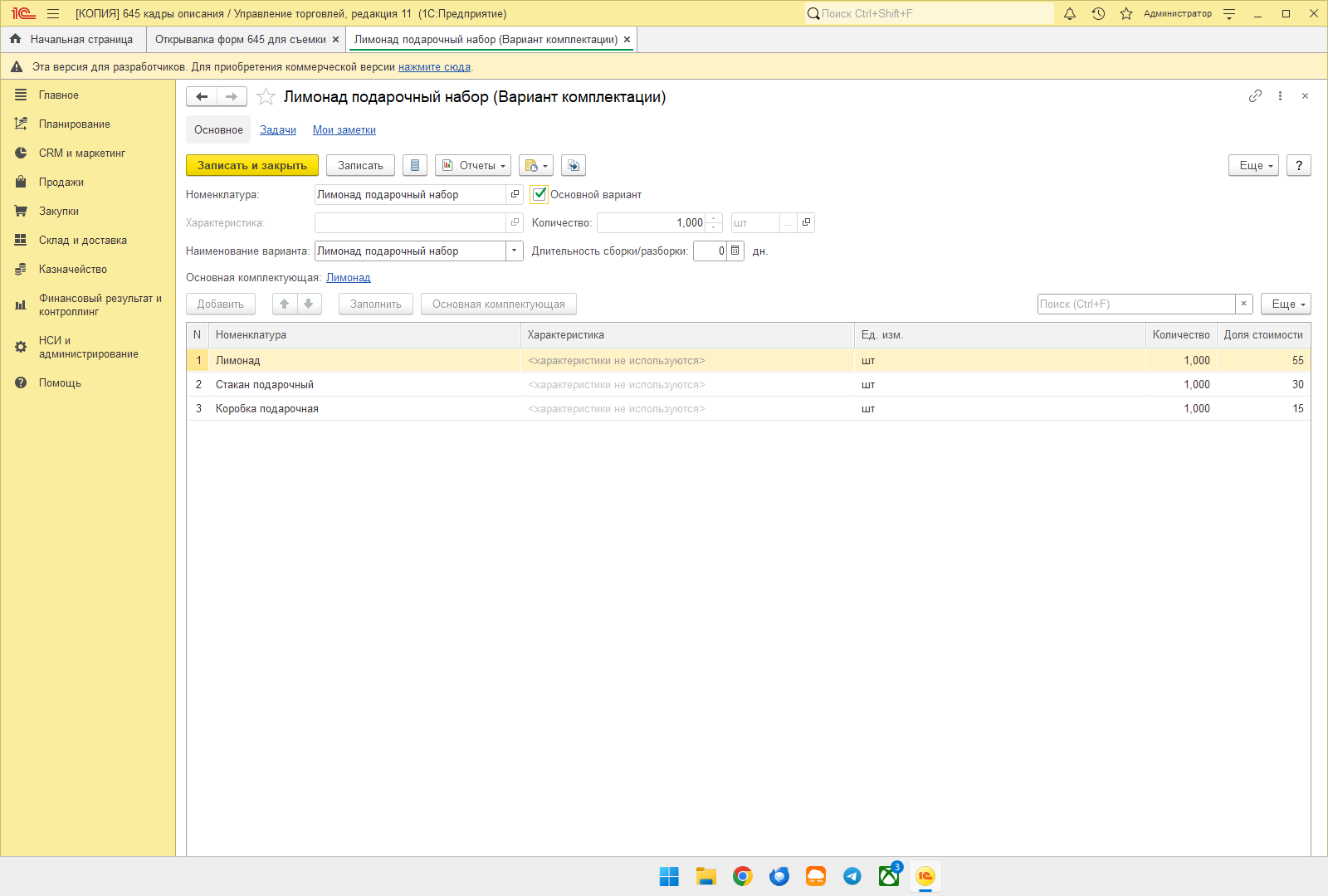Move row up with arrow button
This screenshot has height=896, width=1328.
click(x=284, y=304)
